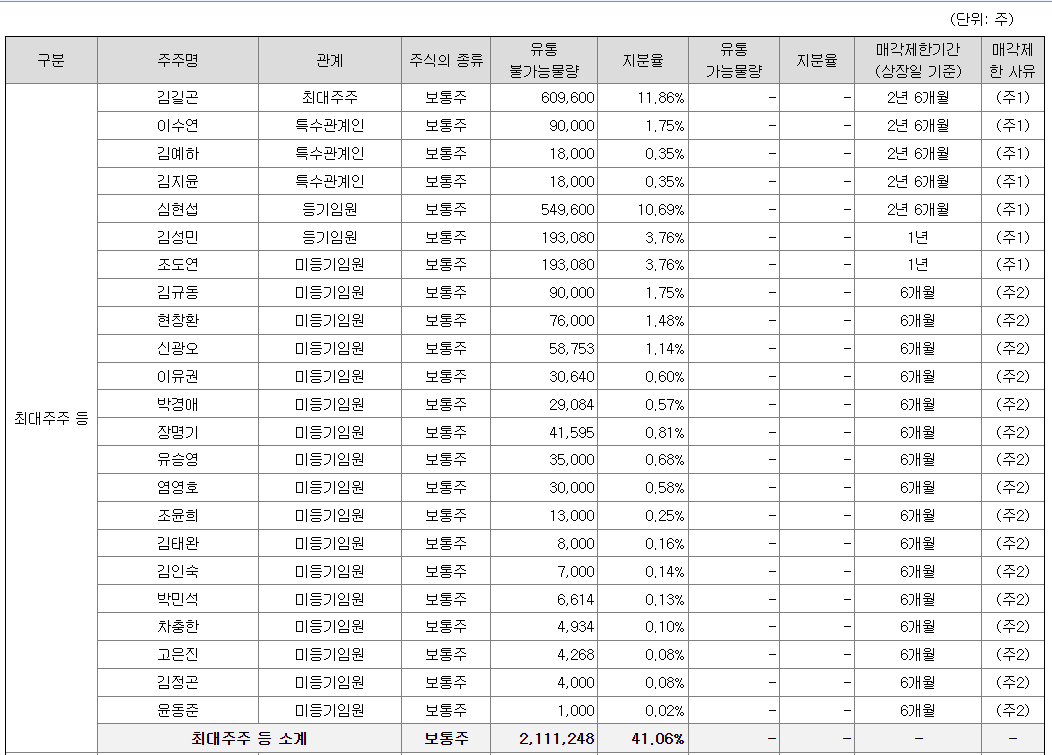Click the 관계 column header

(329, 60)
